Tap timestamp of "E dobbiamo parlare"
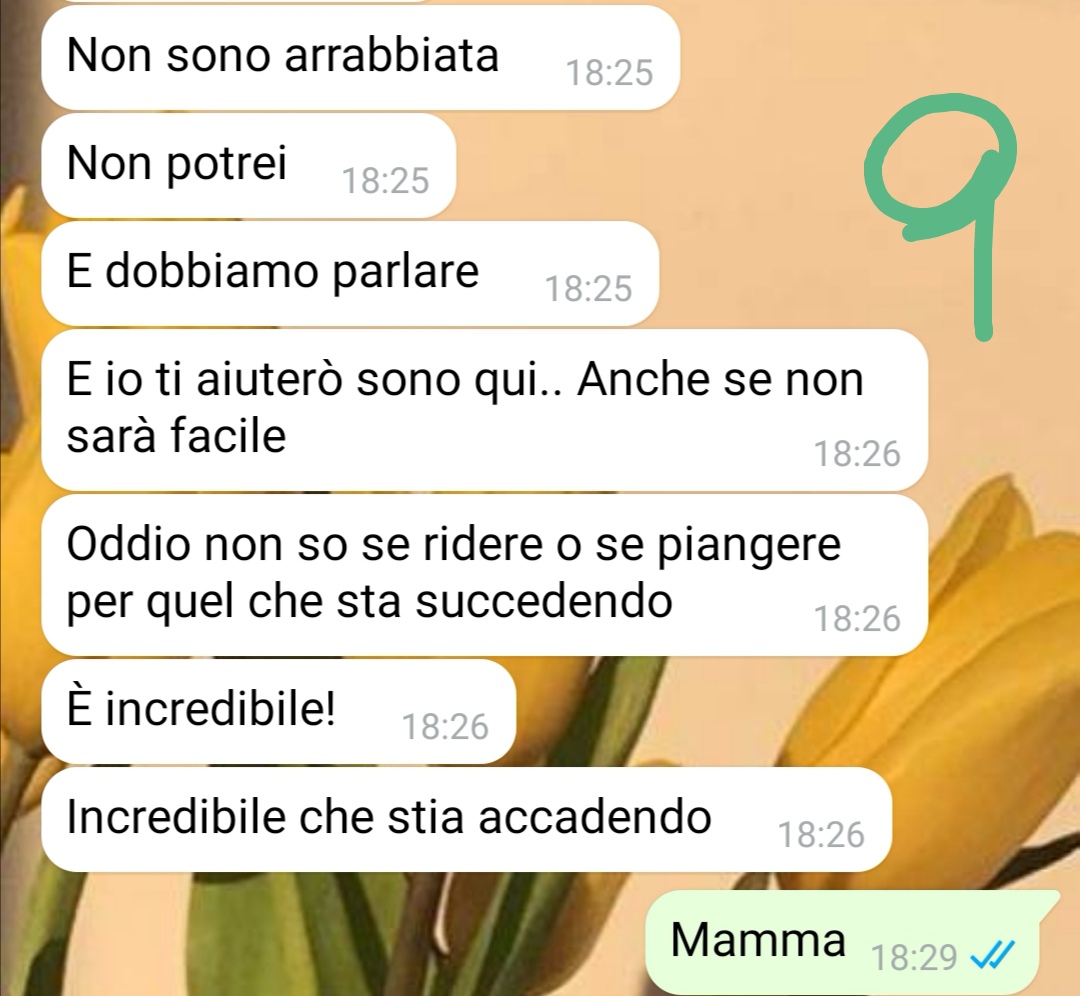The image size is (1080, 996). 589,289
